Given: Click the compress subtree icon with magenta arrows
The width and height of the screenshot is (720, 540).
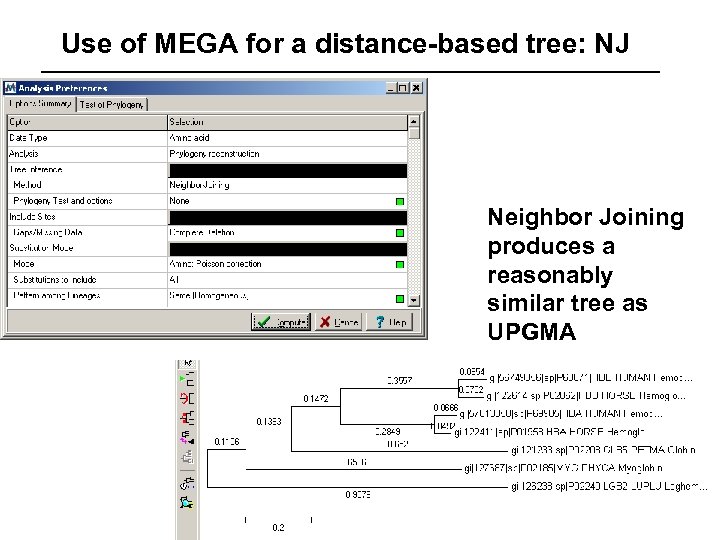Looking at the screenshot, I should tap(187, 437).
